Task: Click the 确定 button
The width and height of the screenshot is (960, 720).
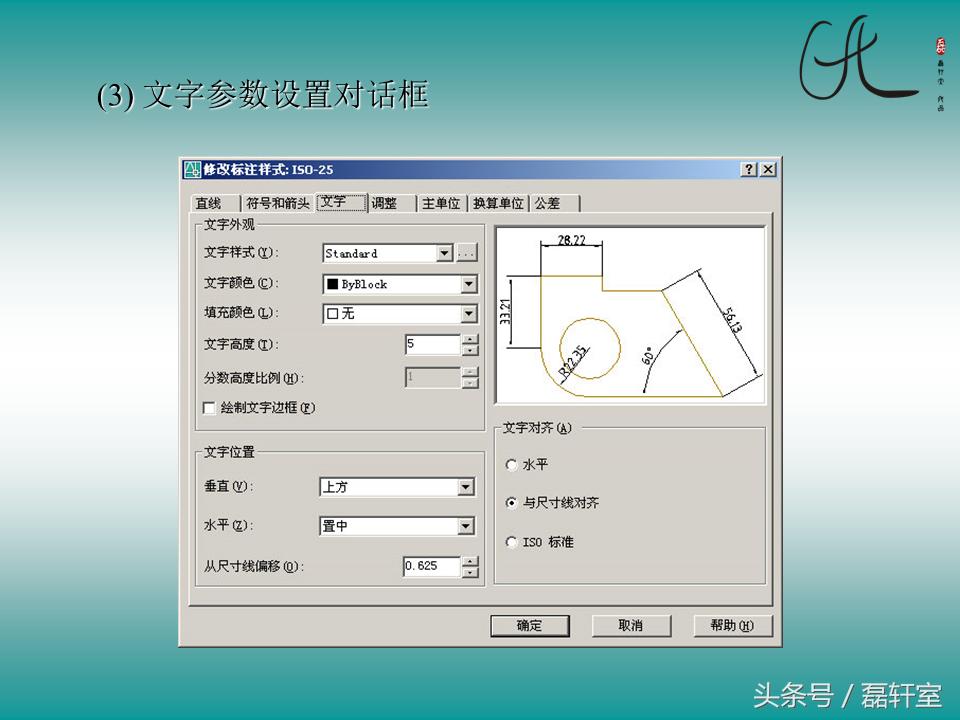Action: coord(530,623)
